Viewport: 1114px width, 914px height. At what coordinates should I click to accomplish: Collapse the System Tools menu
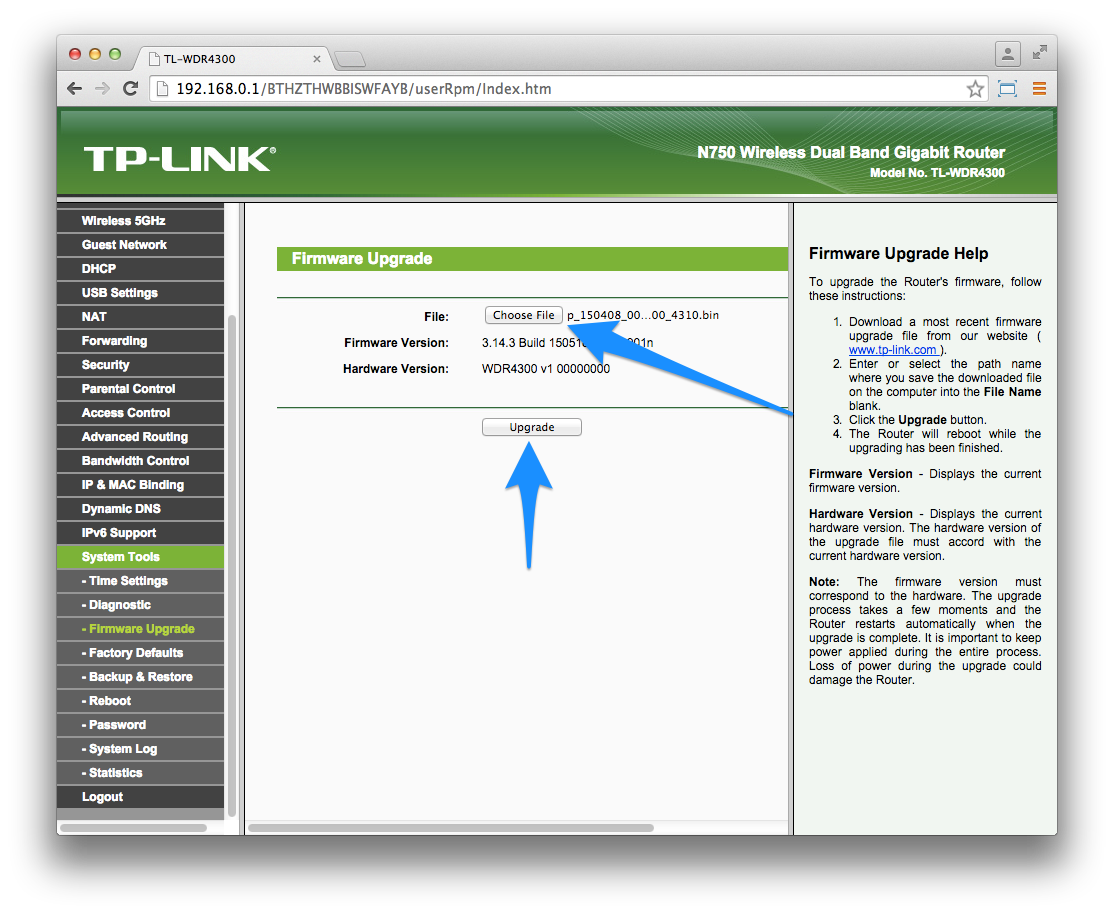tap(141, 557)
